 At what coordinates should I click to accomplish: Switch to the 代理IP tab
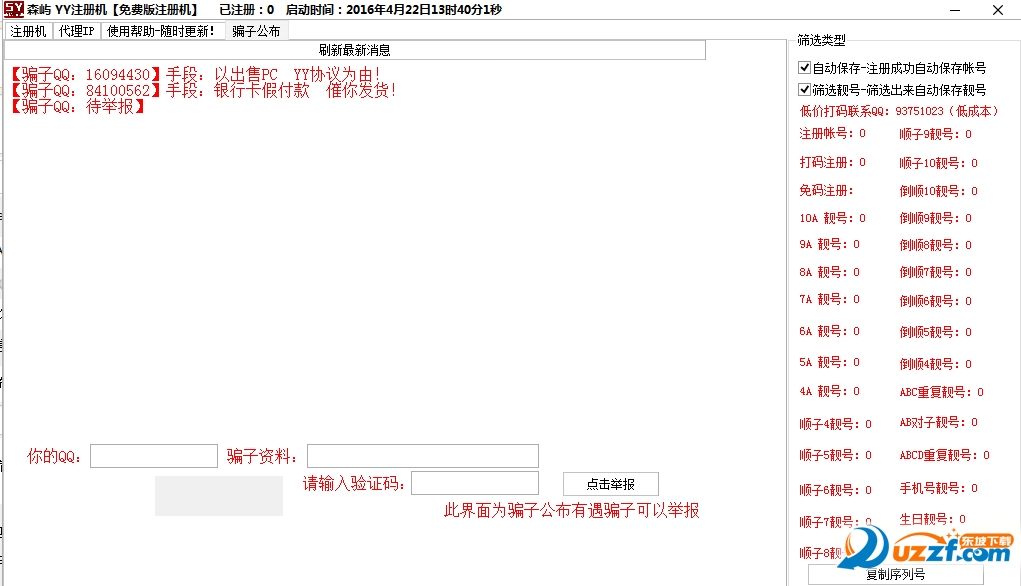pos(77,31)
